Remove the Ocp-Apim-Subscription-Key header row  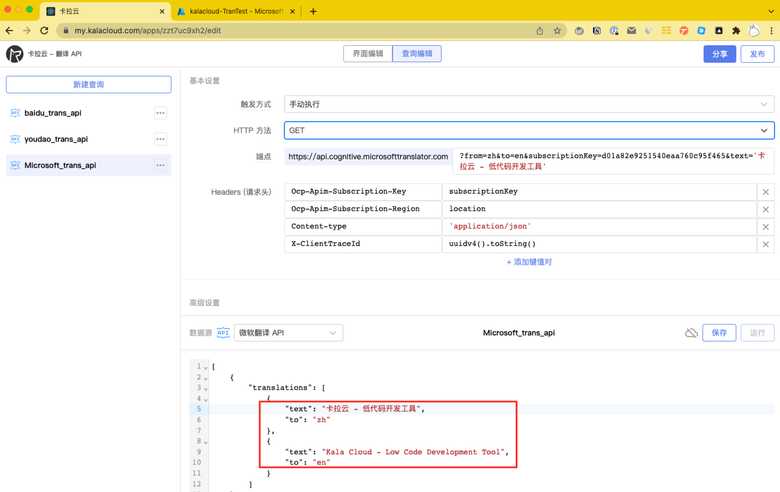766,192
